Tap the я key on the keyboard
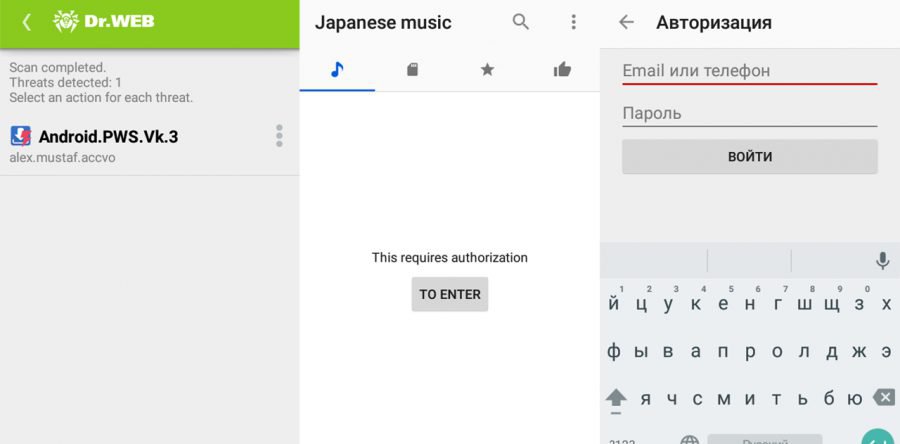 646,399
